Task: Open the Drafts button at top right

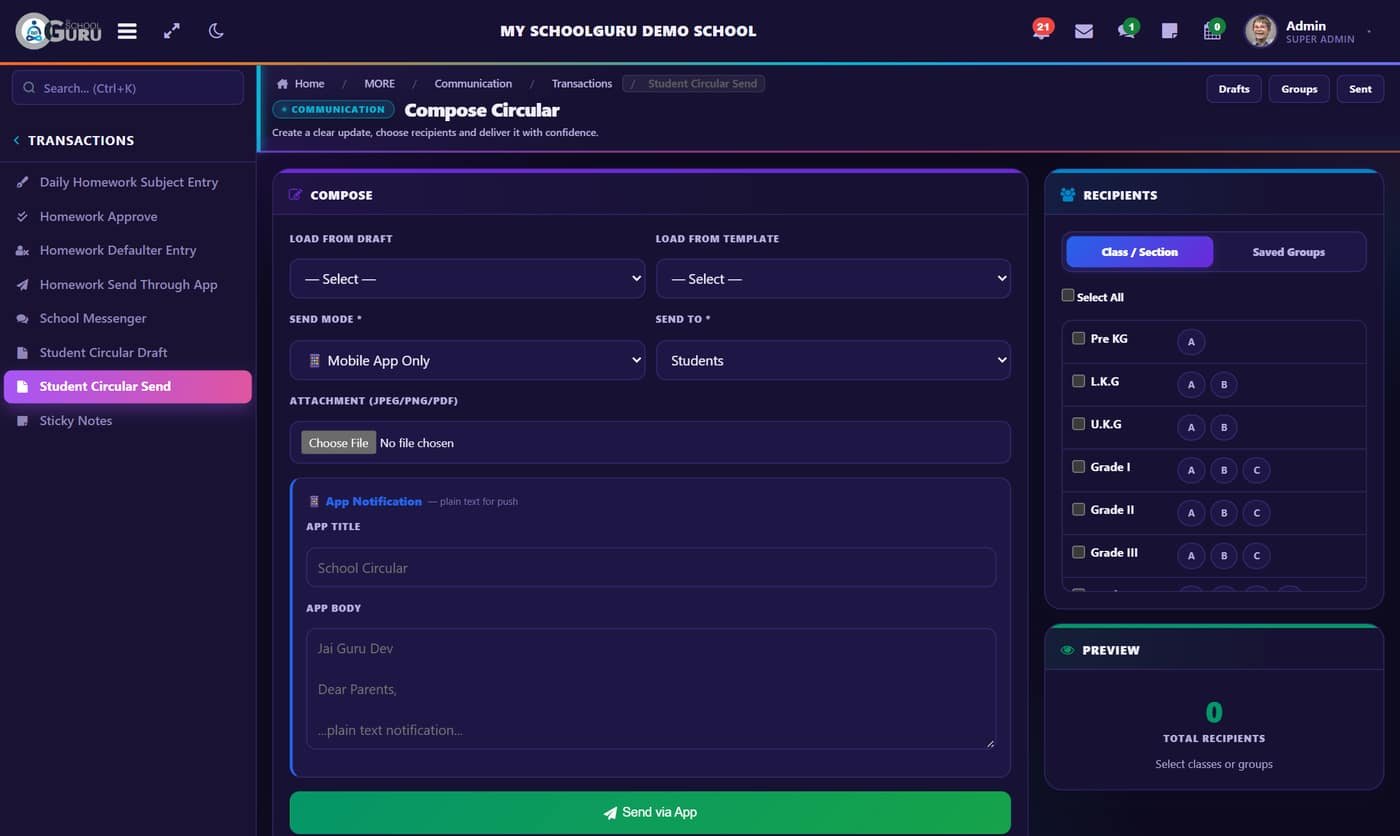Action: click(1234, 89)
